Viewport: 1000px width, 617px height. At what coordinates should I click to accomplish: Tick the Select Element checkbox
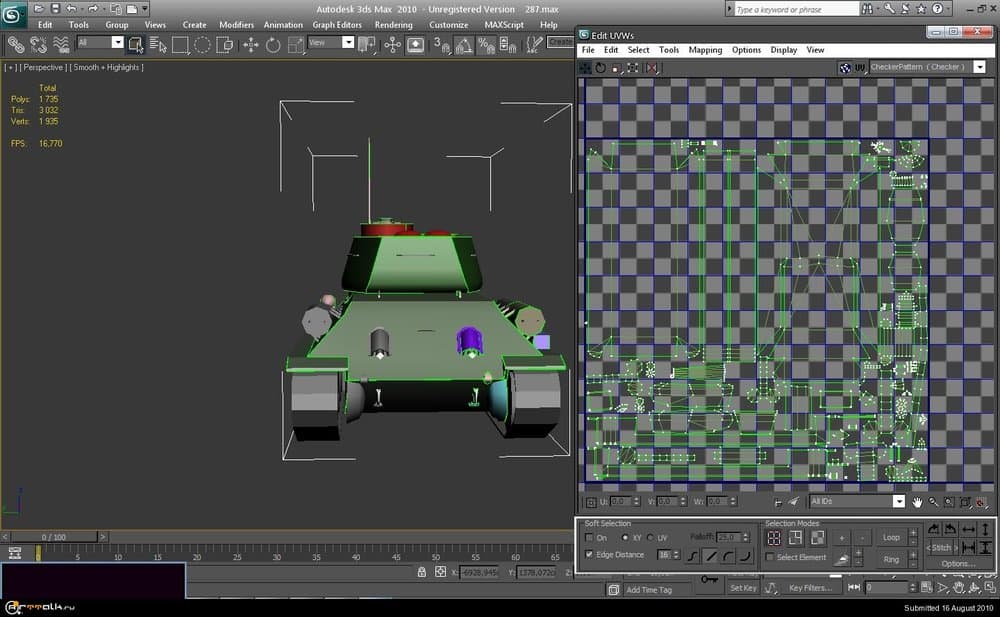click(770, 557)
